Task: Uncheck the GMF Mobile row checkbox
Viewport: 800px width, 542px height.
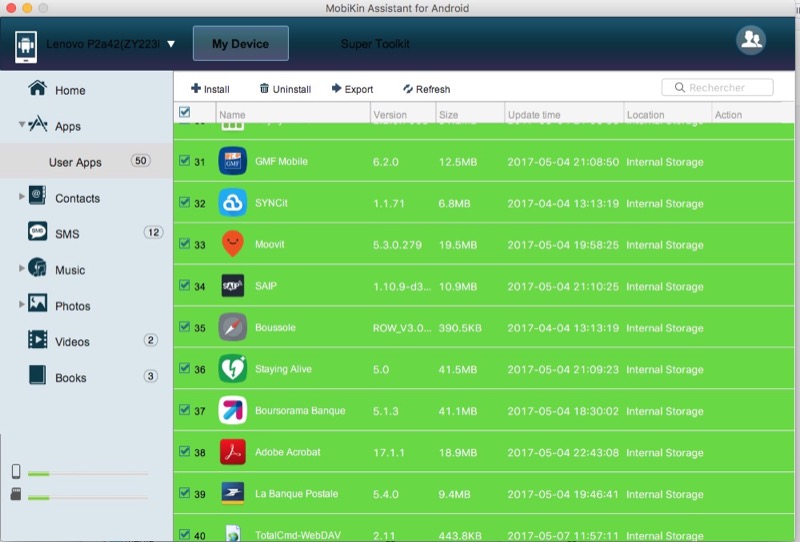Action: pos(184,161)
